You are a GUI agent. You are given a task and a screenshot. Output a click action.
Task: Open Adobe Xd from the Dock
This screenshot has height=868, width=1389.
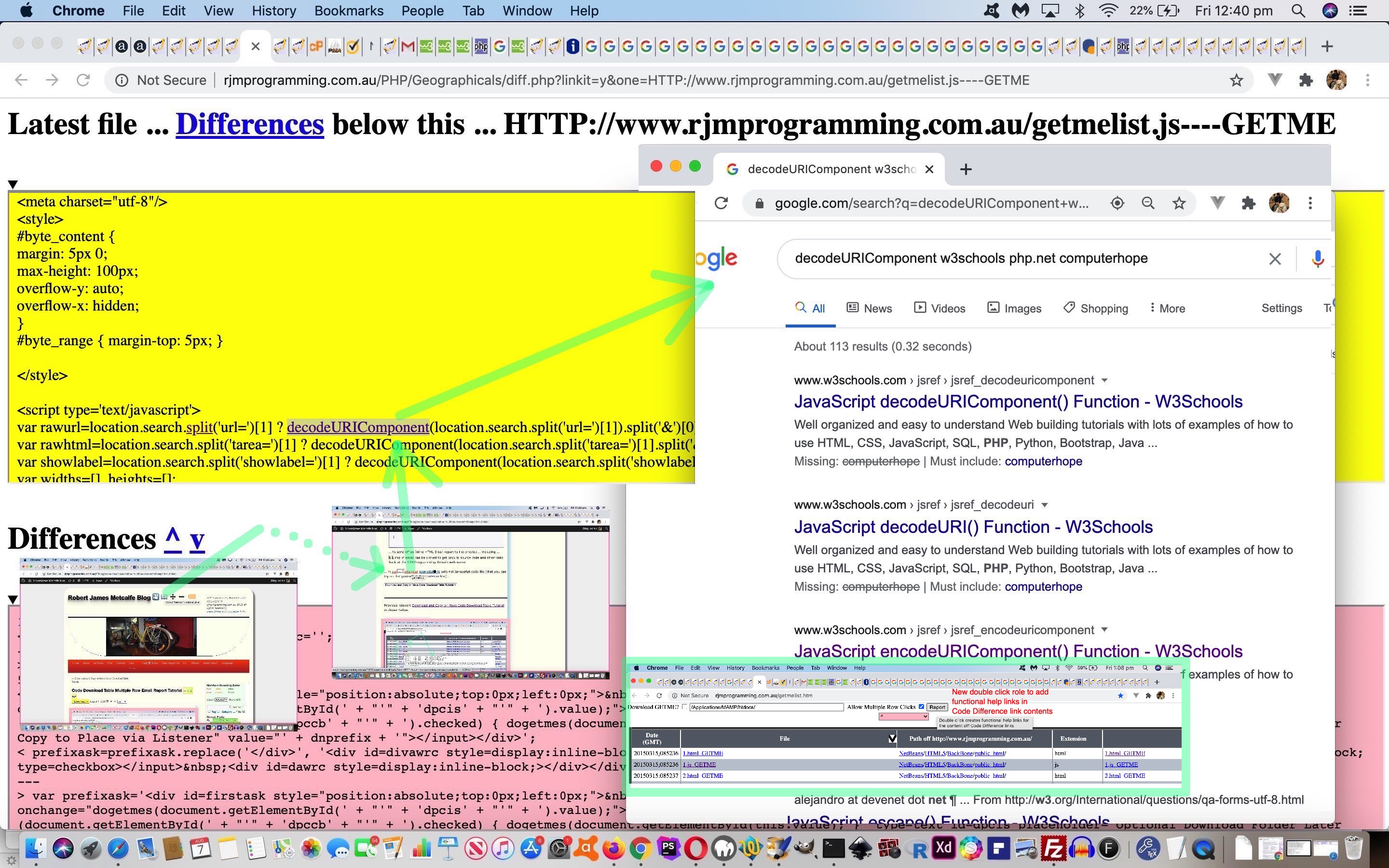[943, 848]
